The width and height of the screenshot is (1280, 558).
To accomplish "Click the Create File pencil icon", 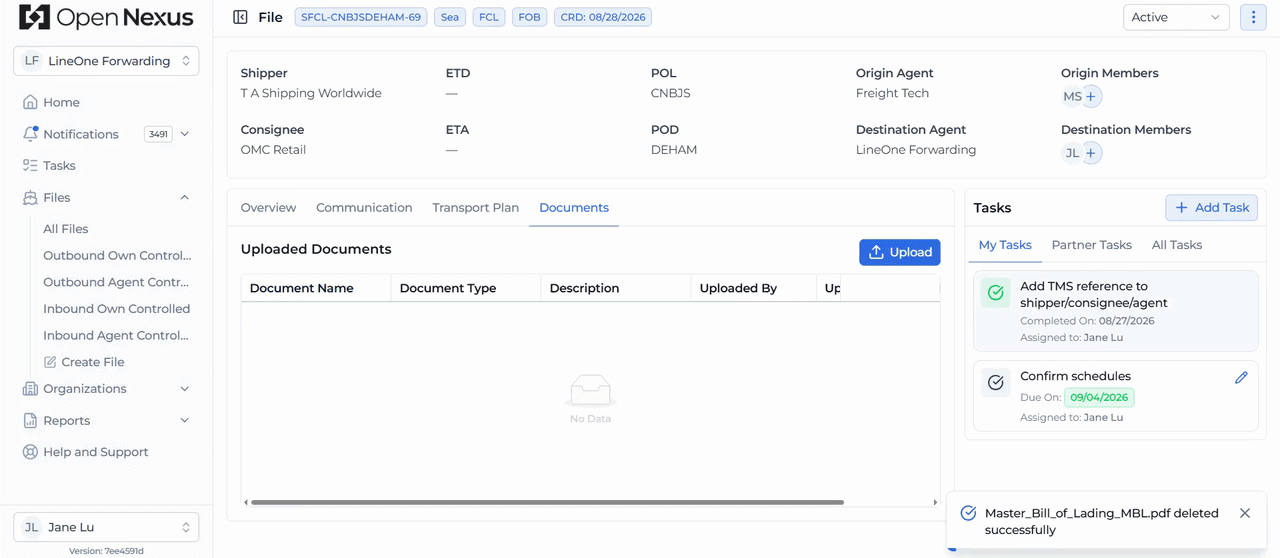I will [50, 362].
